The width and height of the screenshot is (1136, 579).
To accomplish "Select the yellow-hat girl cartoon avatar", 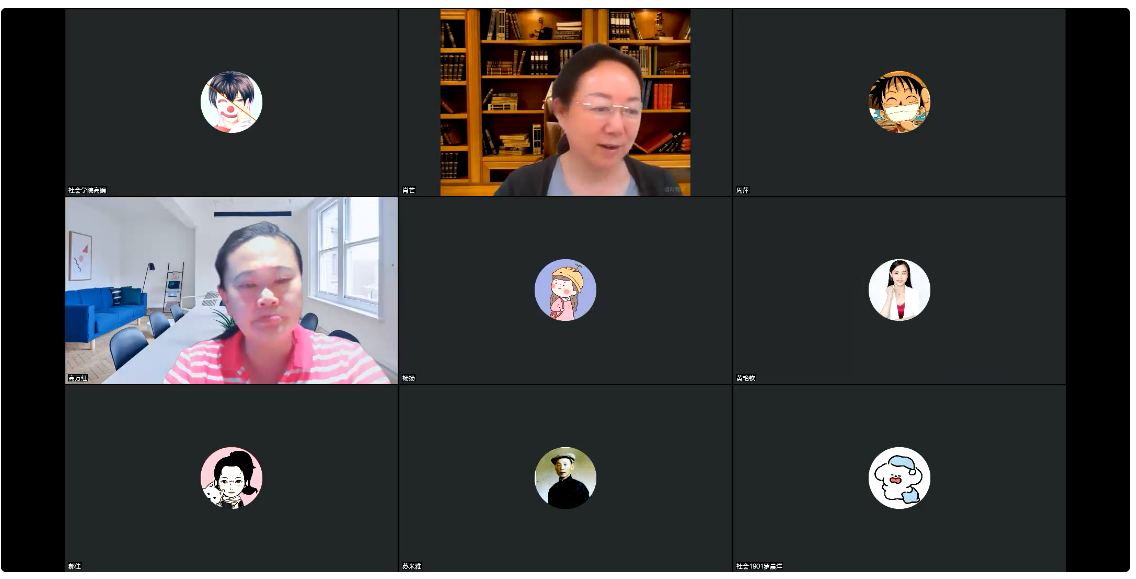I will pos(565,290).
